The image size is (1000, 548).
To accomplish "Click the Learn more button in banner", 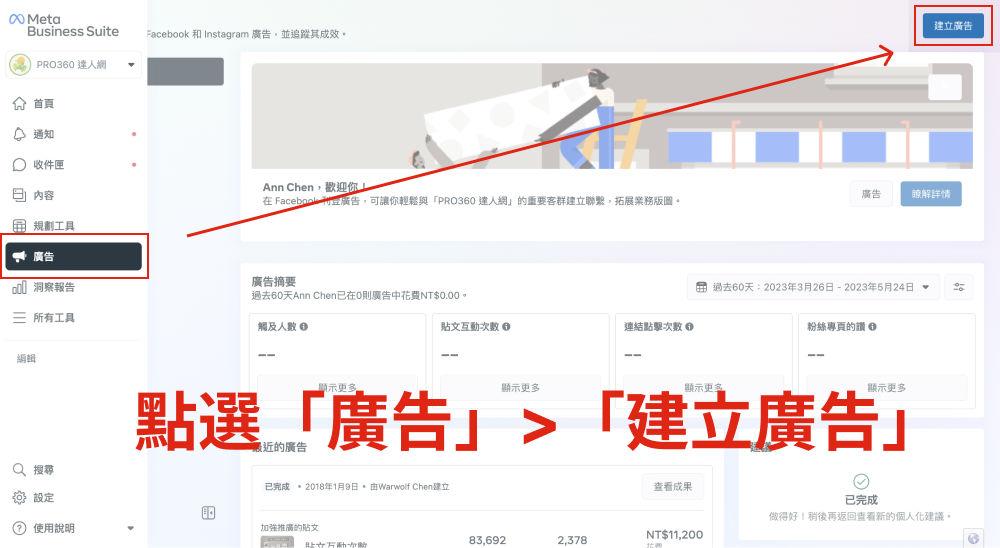I will (930, 194).
